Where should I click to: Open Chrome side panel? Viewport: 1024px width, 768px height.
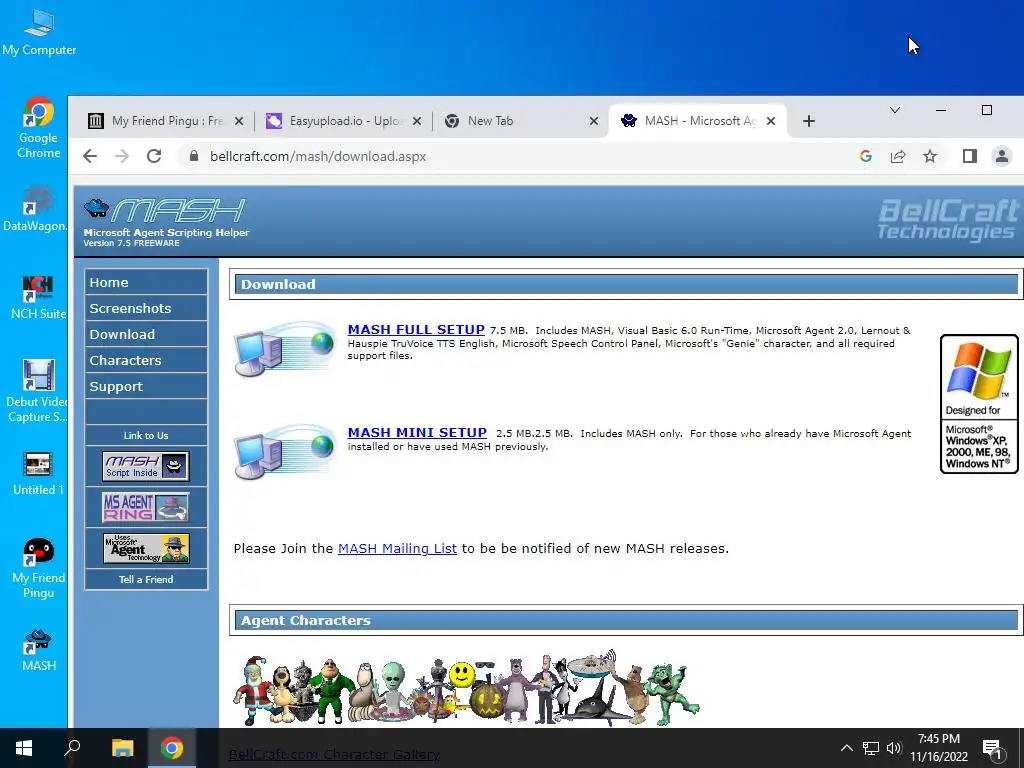coord(970,156)
